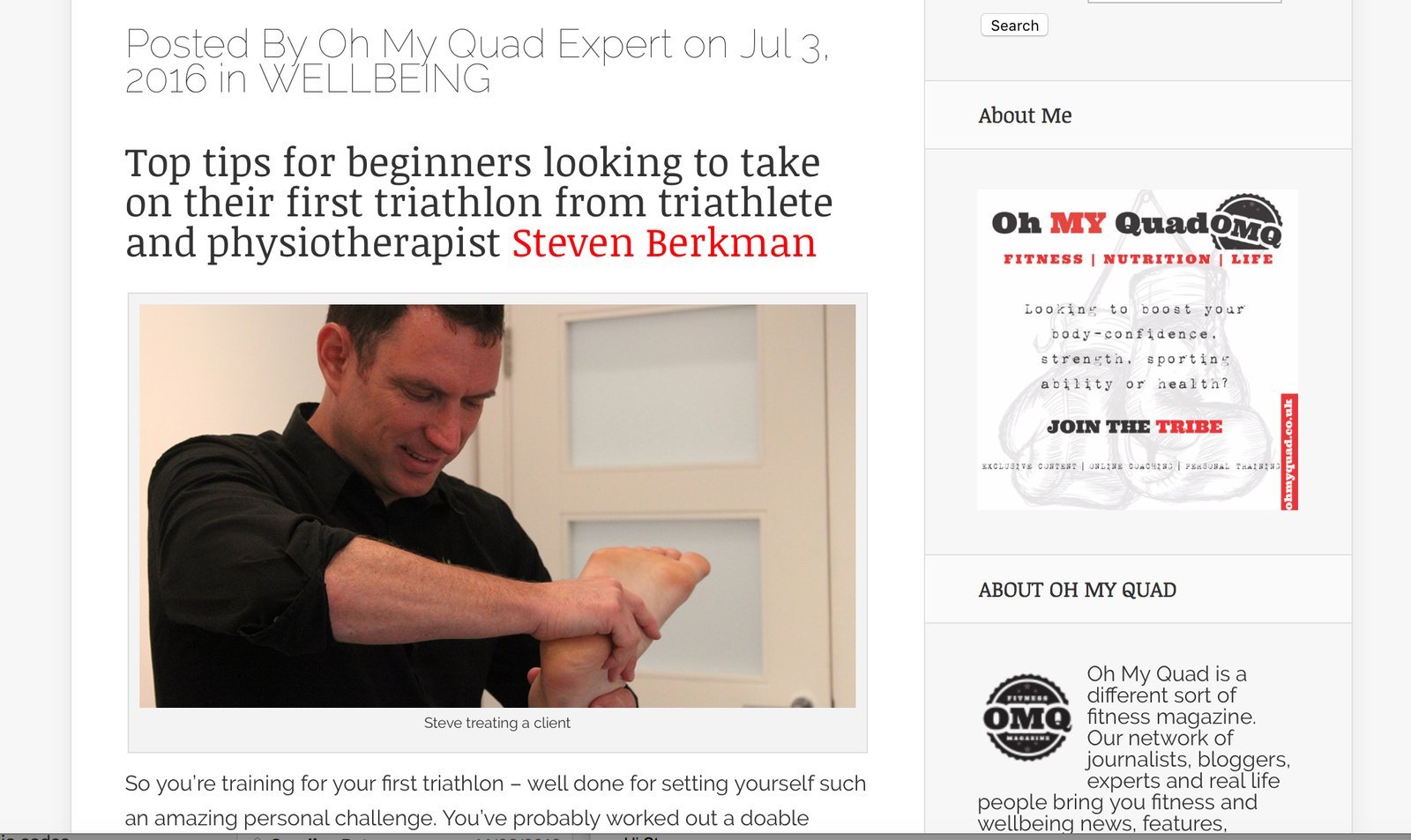Click the article title about first triathlon
The image size is (1411, 840).
point(479,203)
